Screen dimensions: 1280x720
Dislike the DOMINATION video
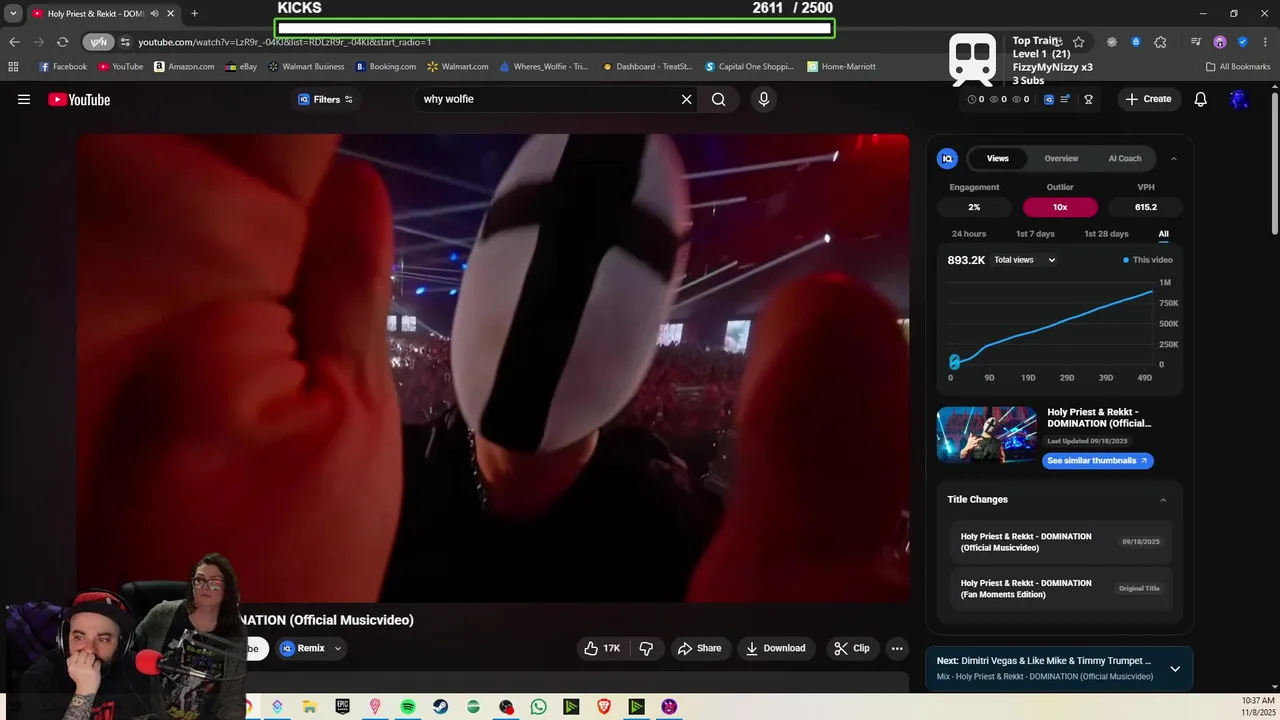click(x=646, y=648)
